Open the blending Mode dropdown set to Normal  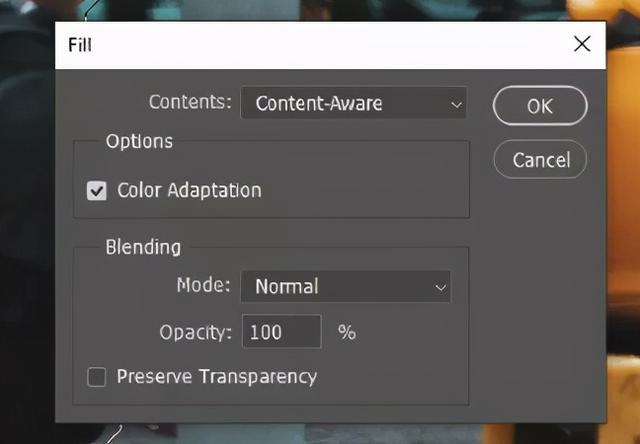click(346, 286)
